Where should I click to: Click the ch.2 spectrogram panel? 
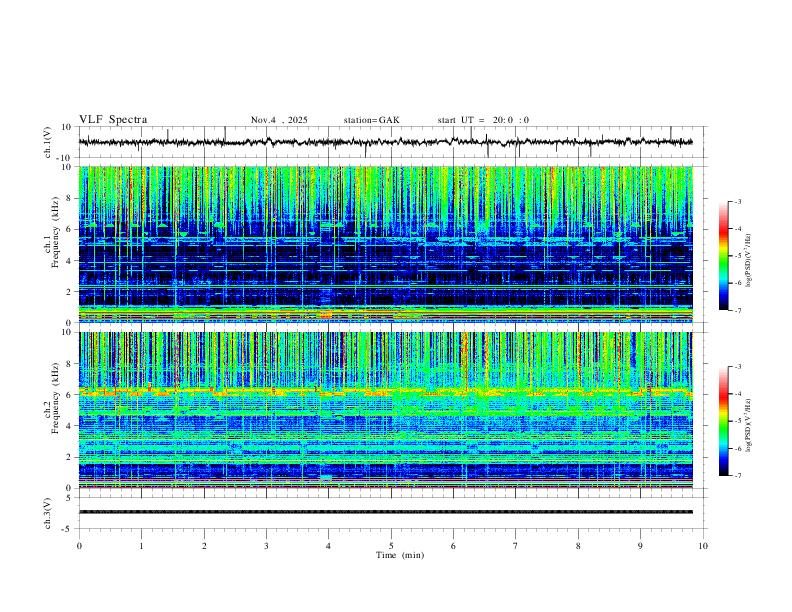pos(386,410)
